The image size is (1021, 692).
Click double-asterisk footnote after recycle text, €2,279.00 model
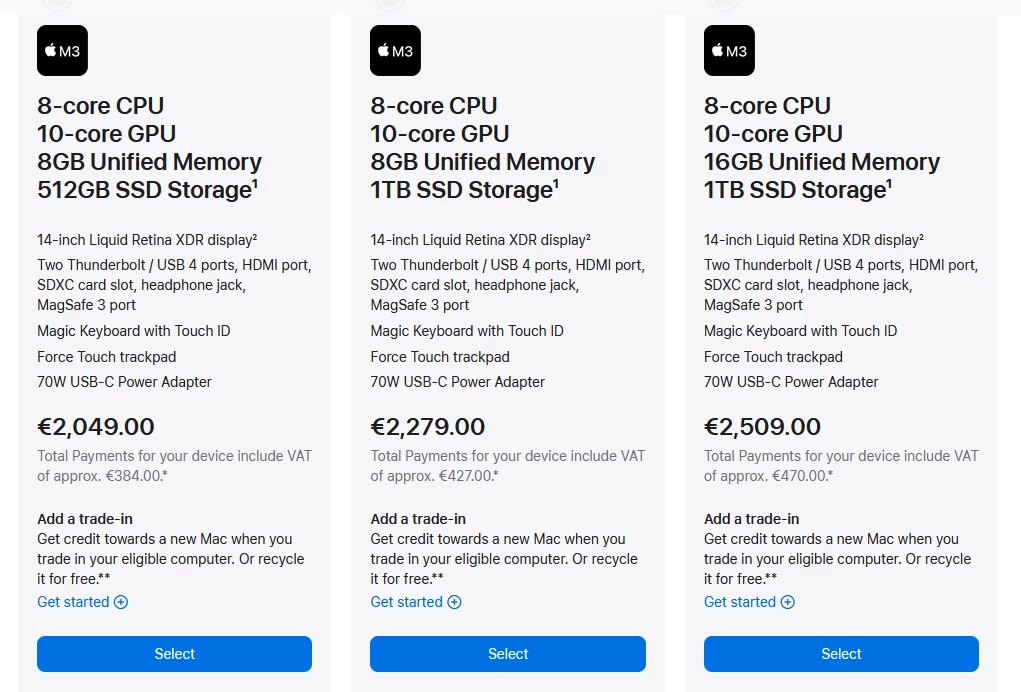pos(438,577)
